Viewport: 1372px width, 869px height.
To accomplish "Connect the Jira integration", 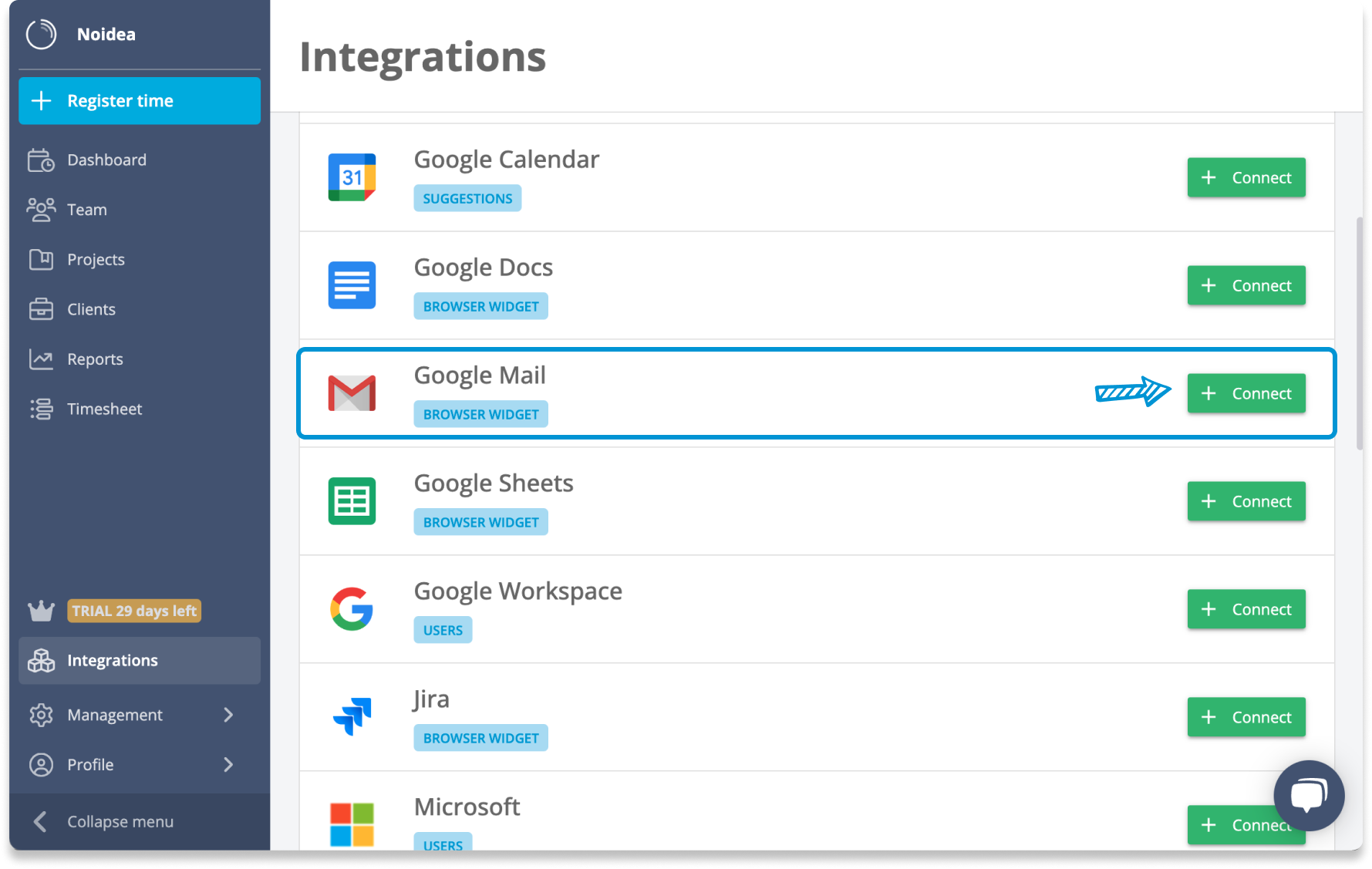I will (x=1246, y=717).
